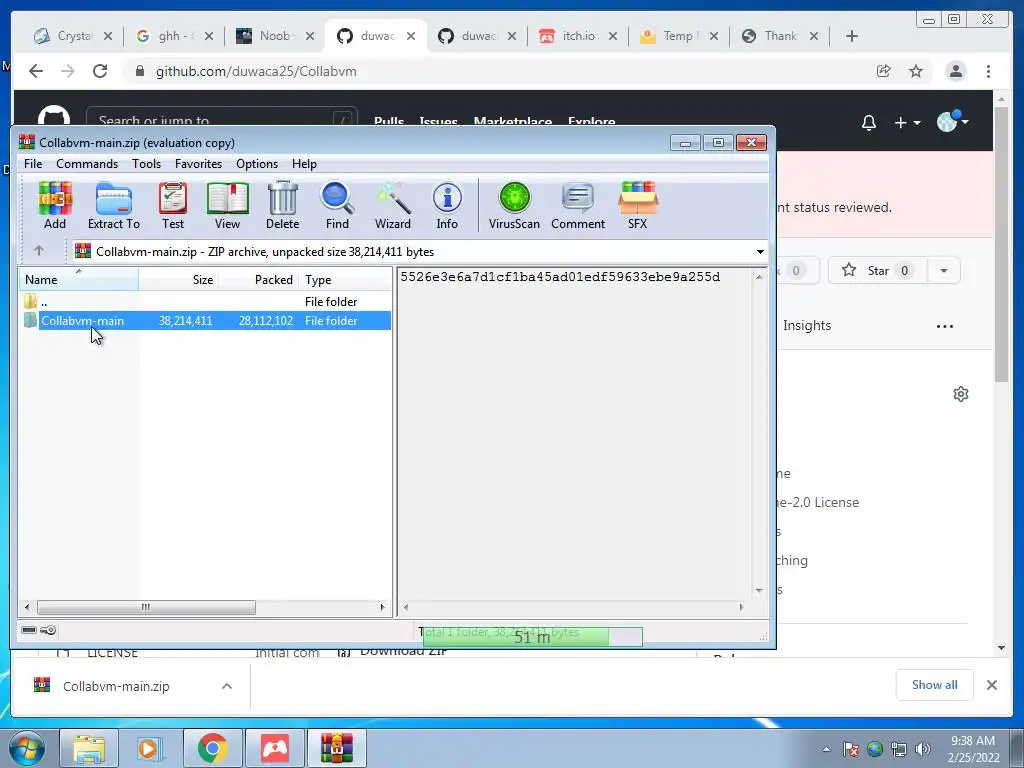Expand the Collabvm-main.zip download options chevron
This screenshot has width=1024, height=768.
[227, 686]
